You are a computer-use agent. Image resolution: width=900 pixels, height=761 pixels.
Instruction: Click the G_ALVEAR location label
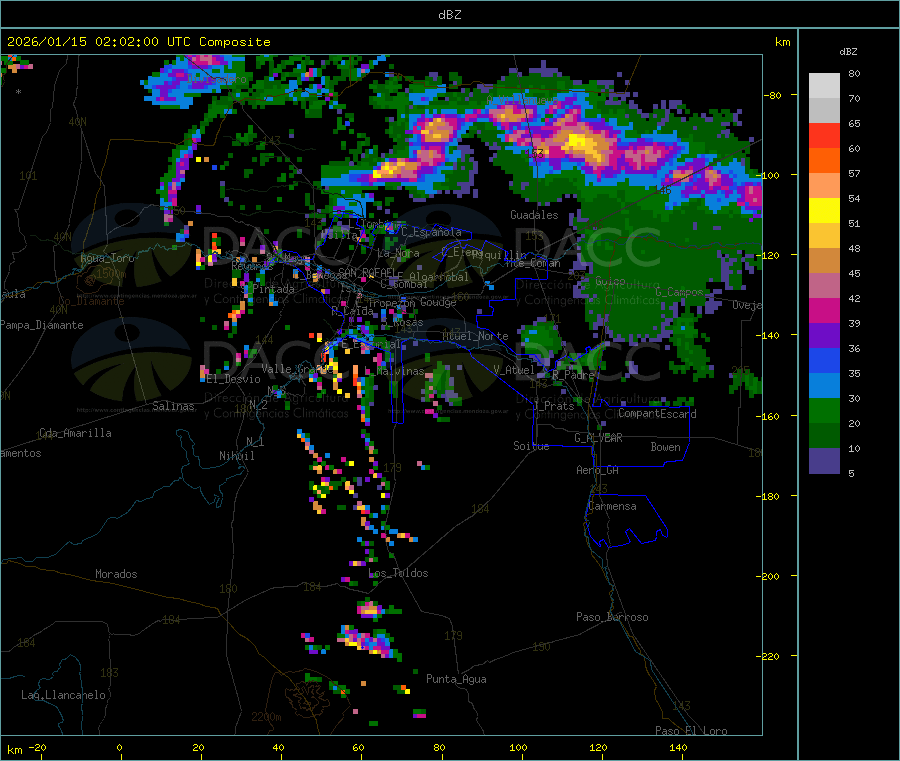598,438
